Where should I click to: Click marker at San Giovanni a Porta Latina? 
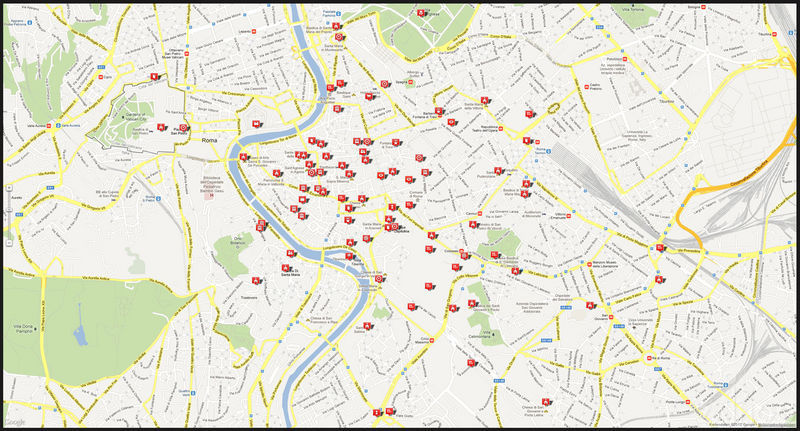coord(547,402)
